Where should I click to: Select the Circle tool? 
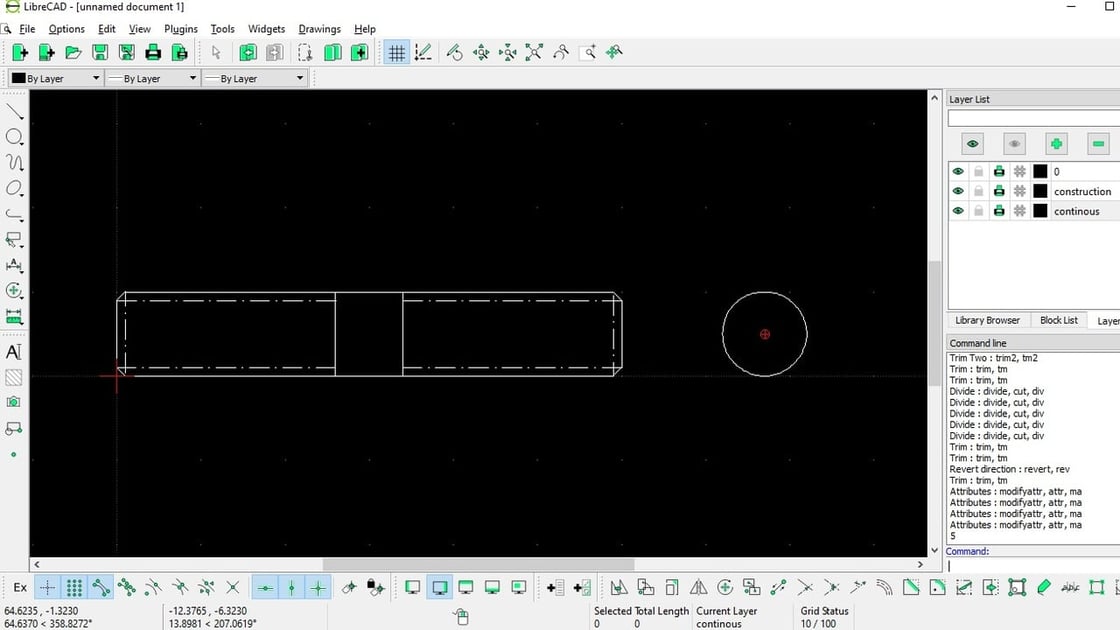[13, 136]
